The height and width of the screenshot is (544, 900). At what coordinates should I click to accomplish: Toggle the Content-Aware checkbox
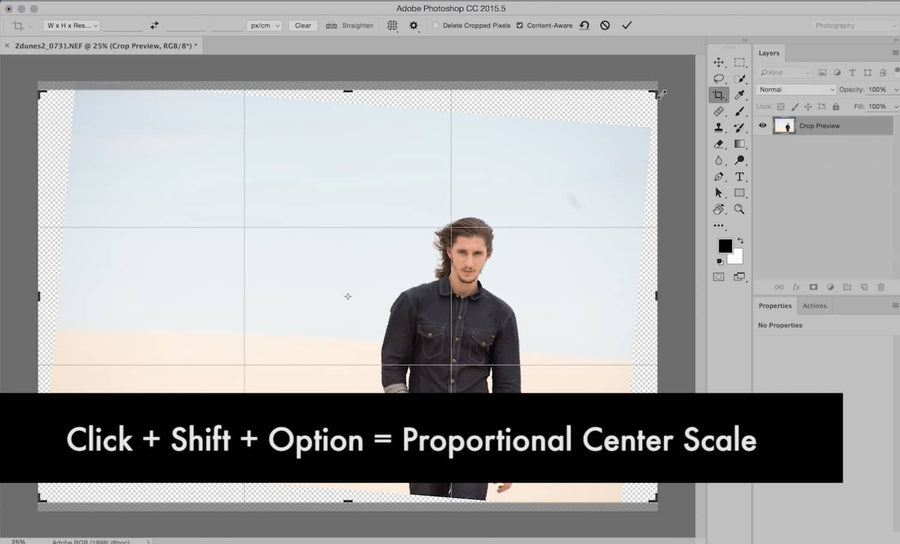point(519,26)
